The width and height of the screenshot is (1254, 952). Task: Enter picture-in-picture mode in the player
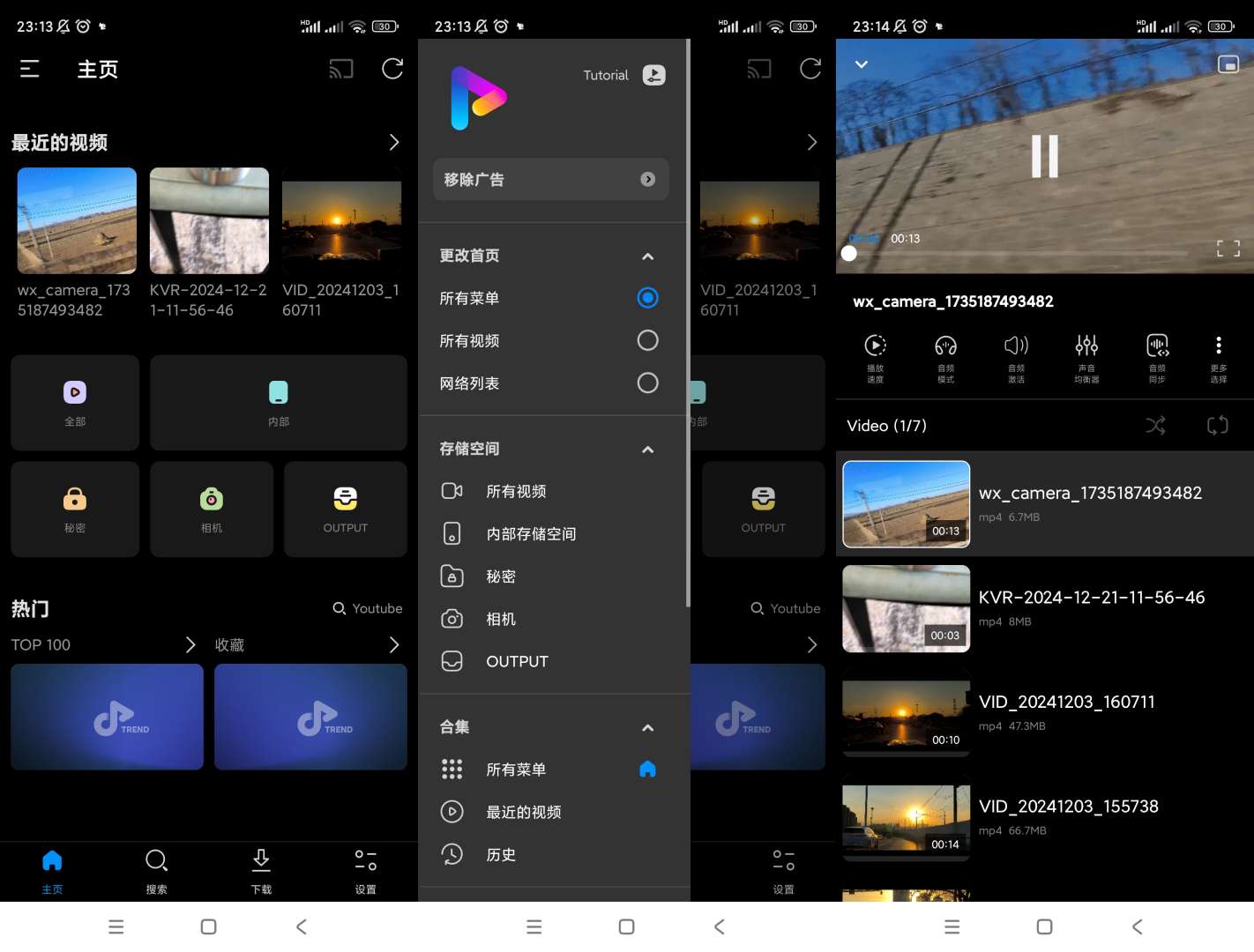pyautogui.click(x=1228, y=64)
